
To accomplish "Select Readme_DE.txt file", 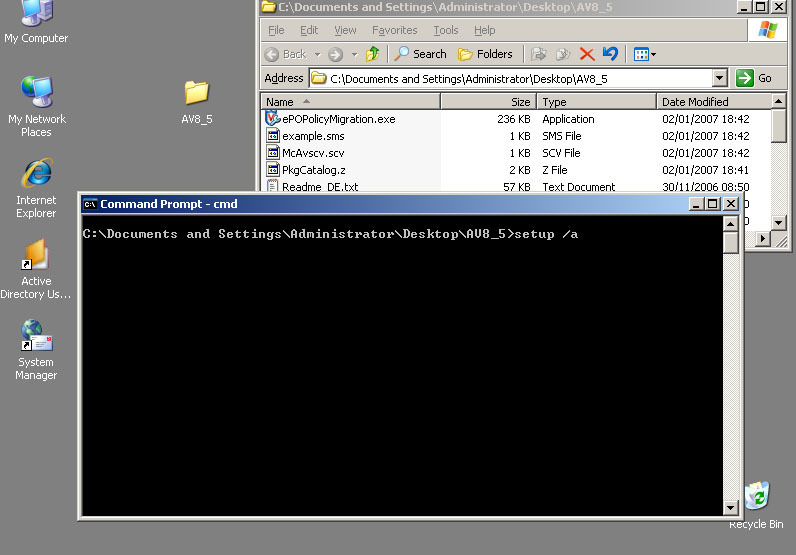I will 320,186.
